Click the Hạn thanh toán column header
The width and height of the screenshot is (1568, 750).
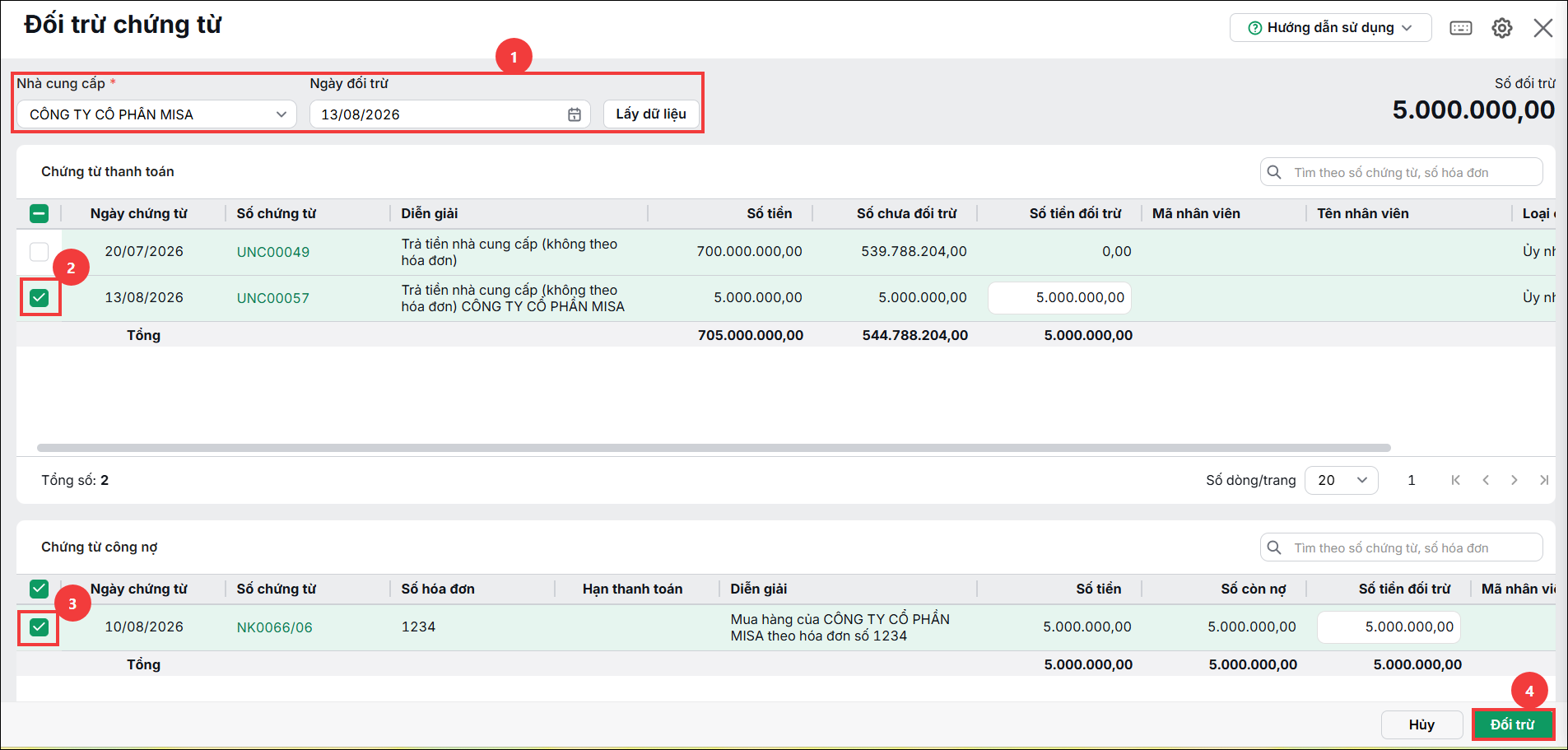(633, 589)
